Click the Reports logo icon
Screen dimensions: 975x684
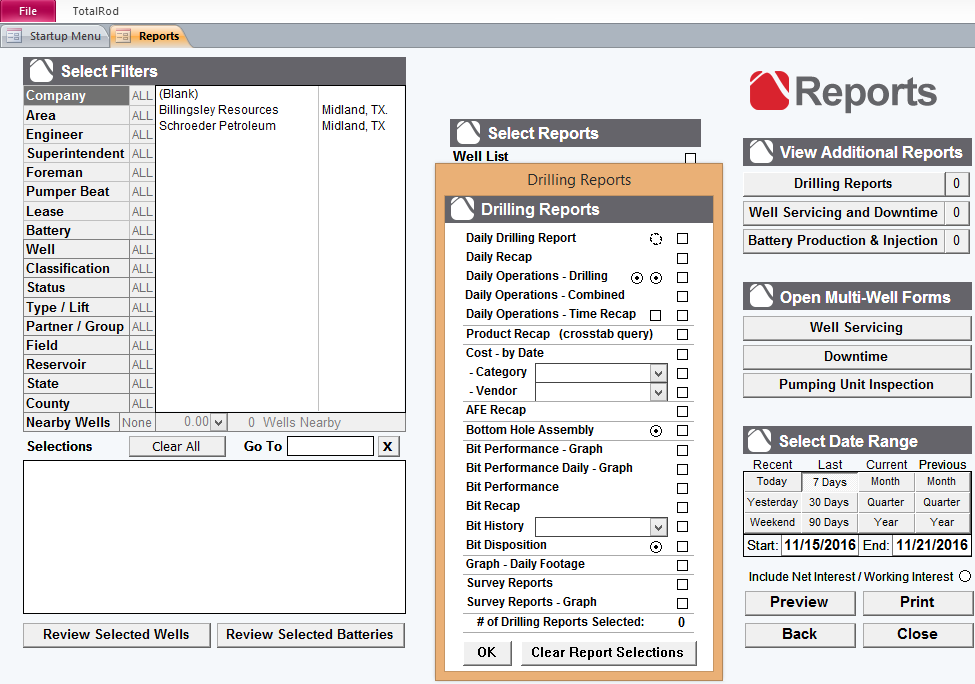768,91
